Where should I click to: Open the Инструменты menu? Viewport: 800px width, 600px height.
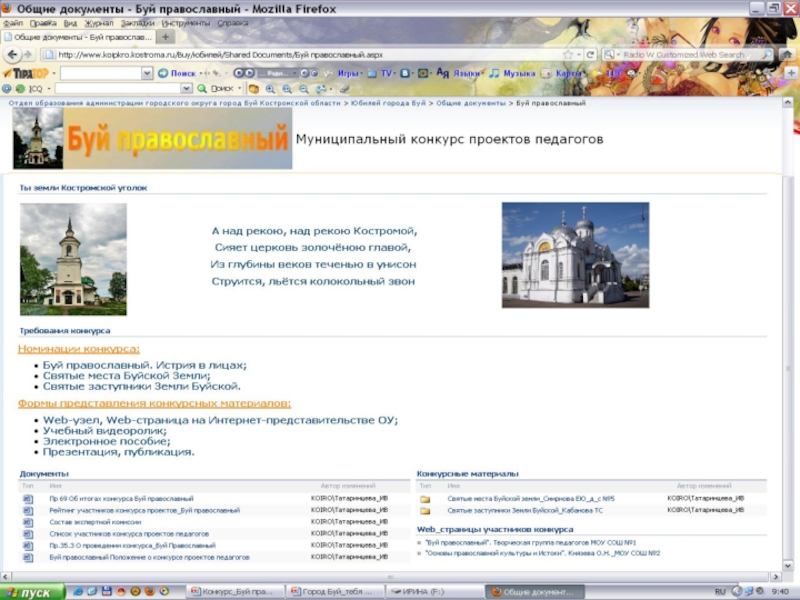click(x=186, y=23)
